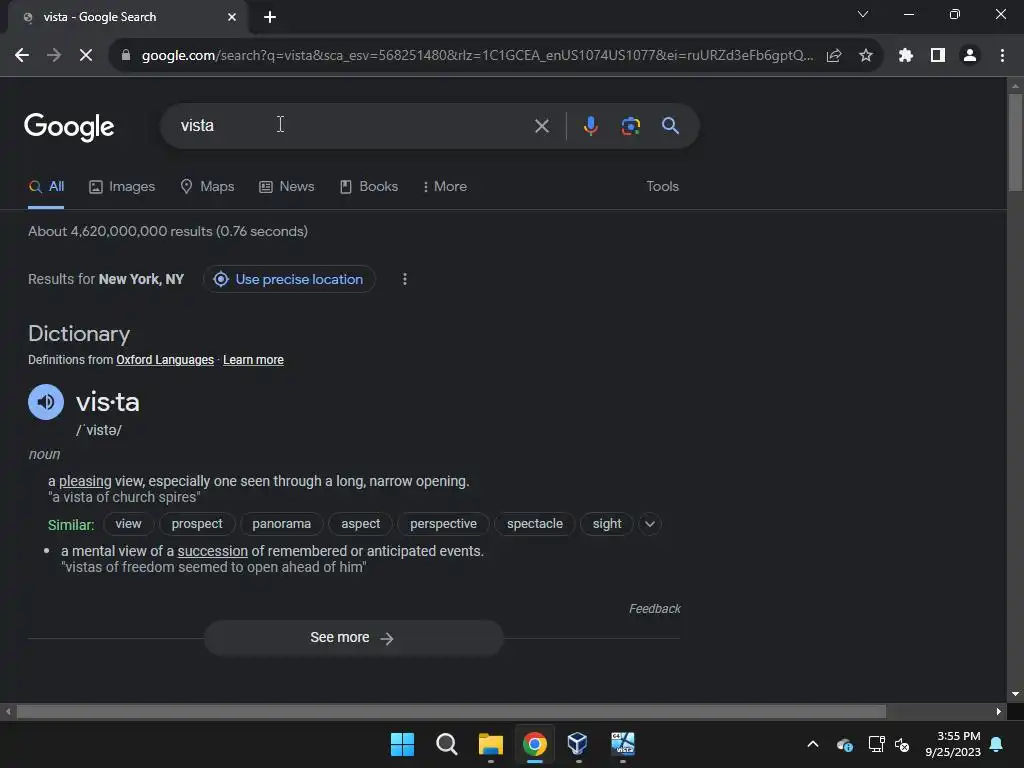Open the clock showing 3:55 PM

point(953,744)
